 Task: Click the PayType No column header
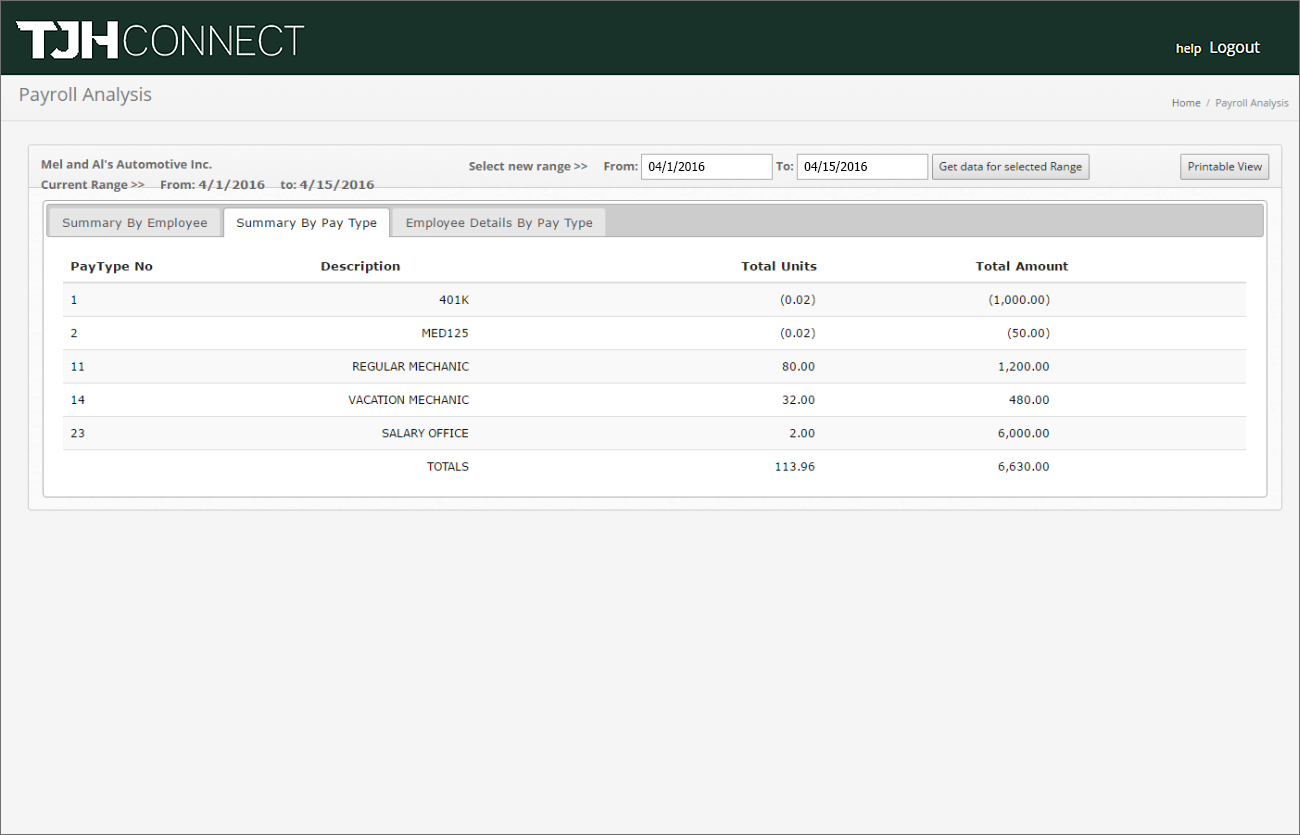pyautogui.click(x=111, y=266)
